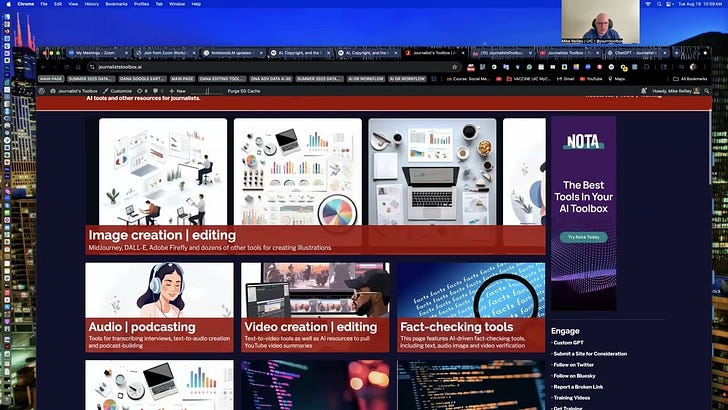
Task: Open the Maps bookmark
Action: 617,79
